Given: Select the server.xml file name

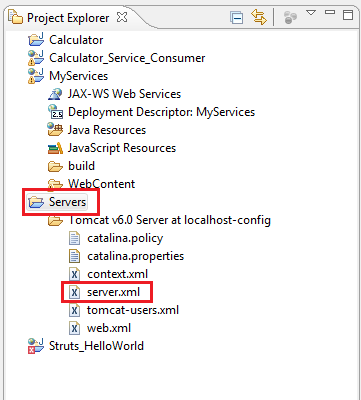Looking at the screenshot, I should [x=113, y=292].
